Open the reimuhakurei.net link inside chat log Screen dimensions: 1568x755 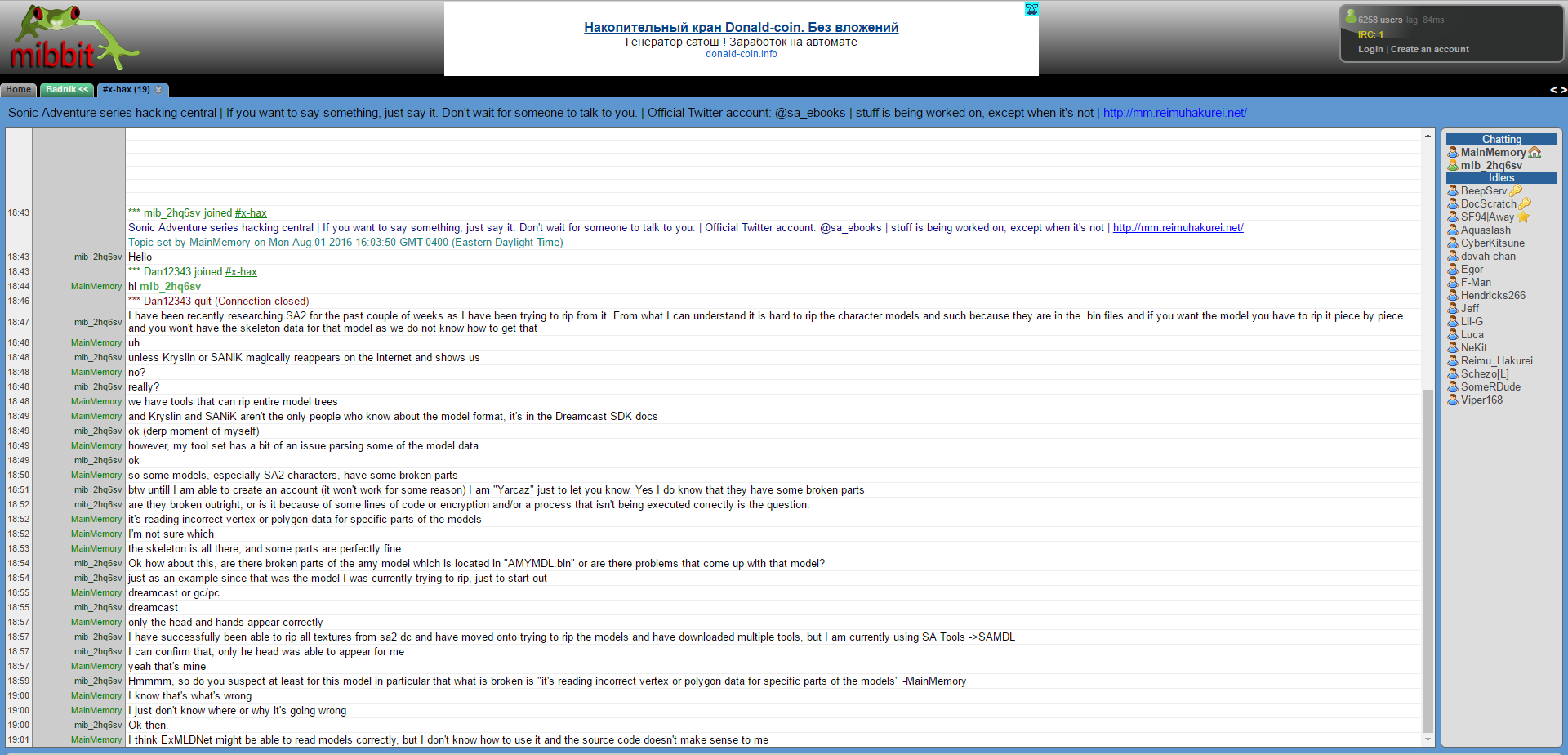[1178, 228]
